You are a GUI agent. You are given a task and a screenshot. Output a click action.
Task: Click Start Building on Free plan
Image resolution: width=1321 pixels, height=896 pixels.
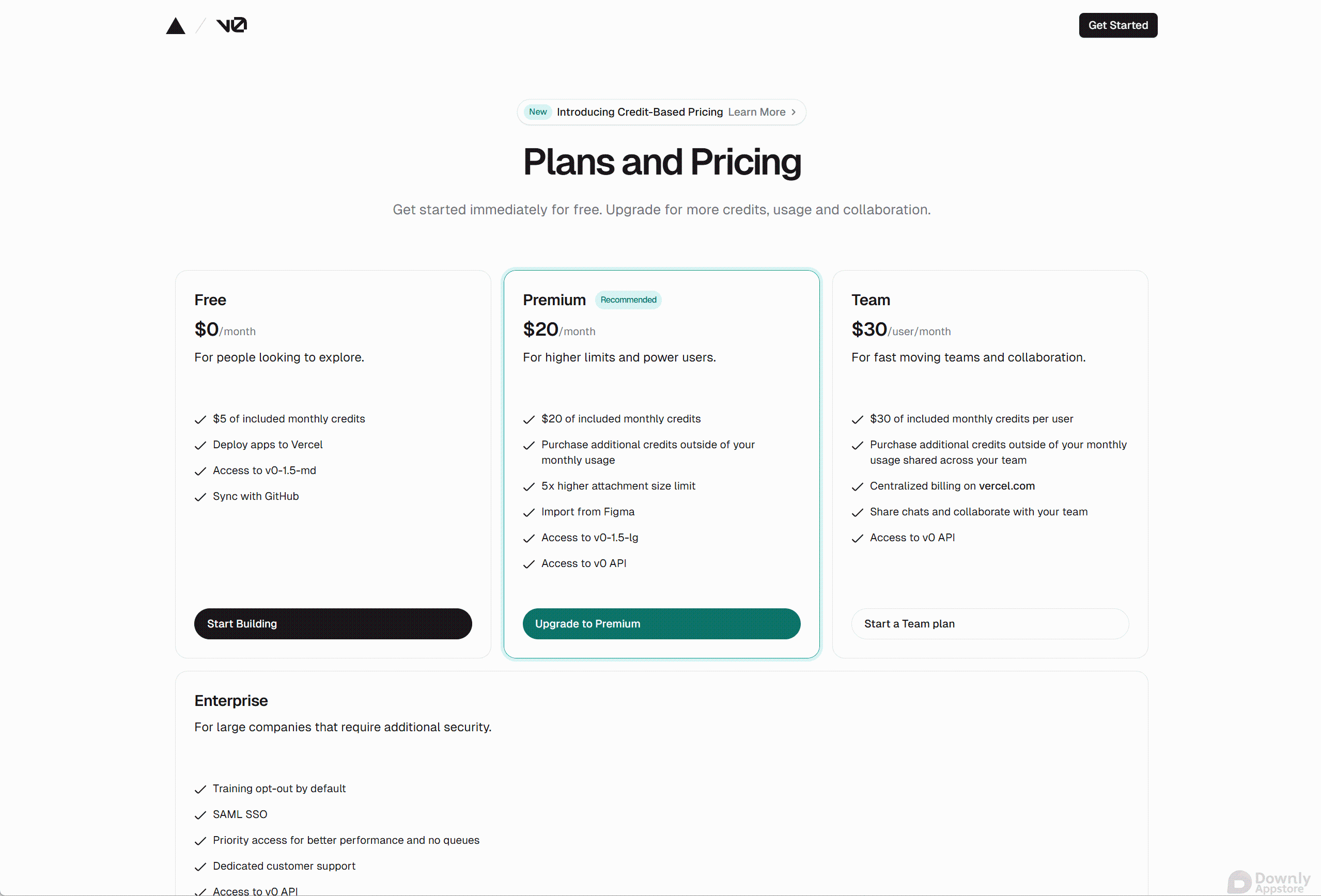tap(333, 624)
